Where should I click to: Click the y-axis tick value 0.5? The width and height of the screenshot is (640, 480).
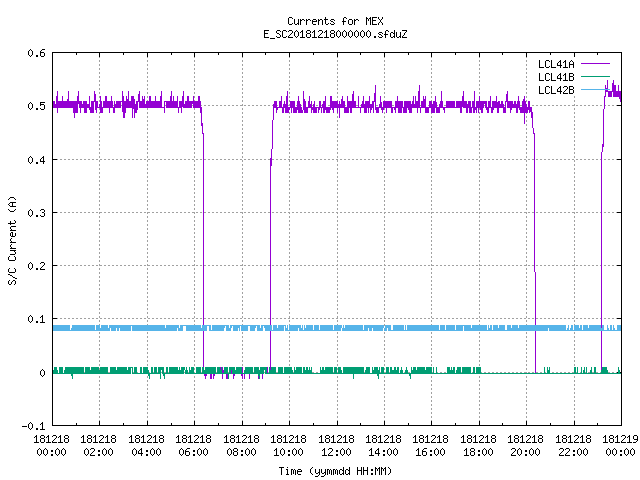(36, 106)
